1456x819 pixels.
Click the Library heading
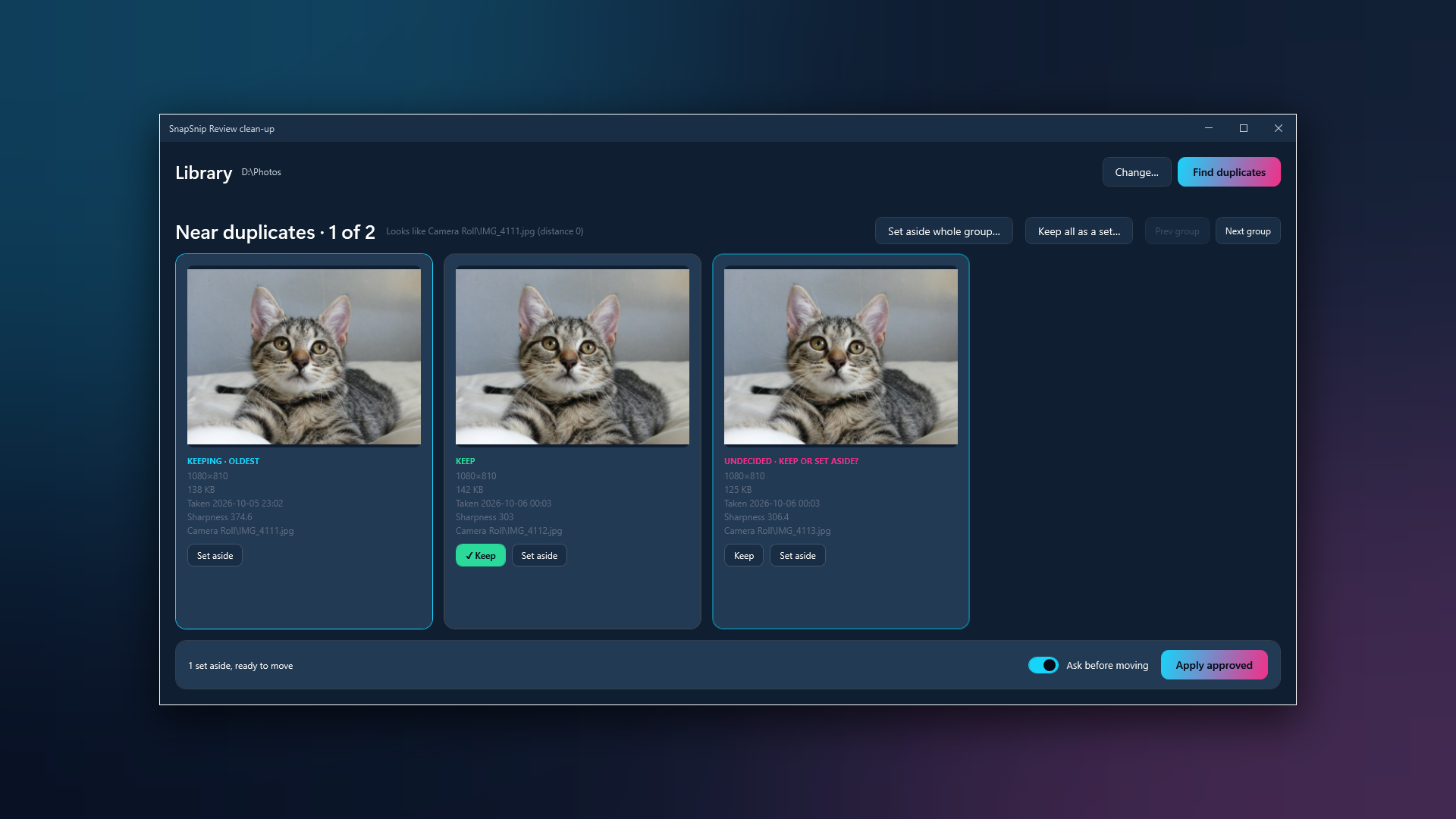(204, 173)
